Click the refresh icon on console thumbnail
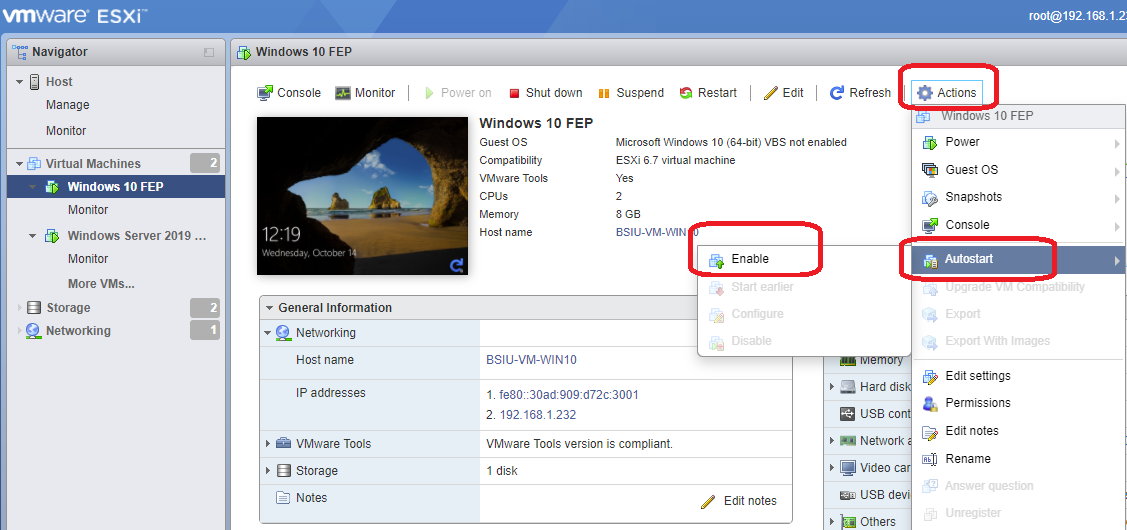This screenshot has height=530, width=1127. point(457,265)
